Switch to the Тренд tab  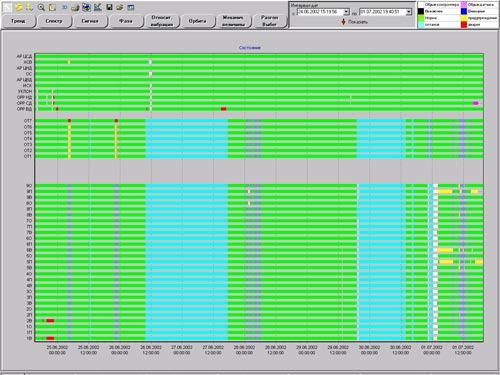click(18, 21)
